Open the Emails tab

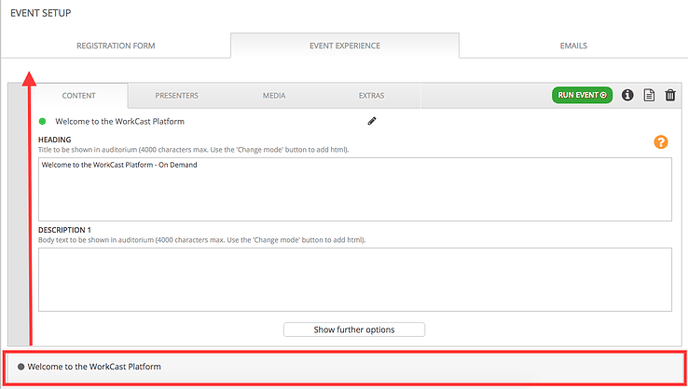[573, 46]
